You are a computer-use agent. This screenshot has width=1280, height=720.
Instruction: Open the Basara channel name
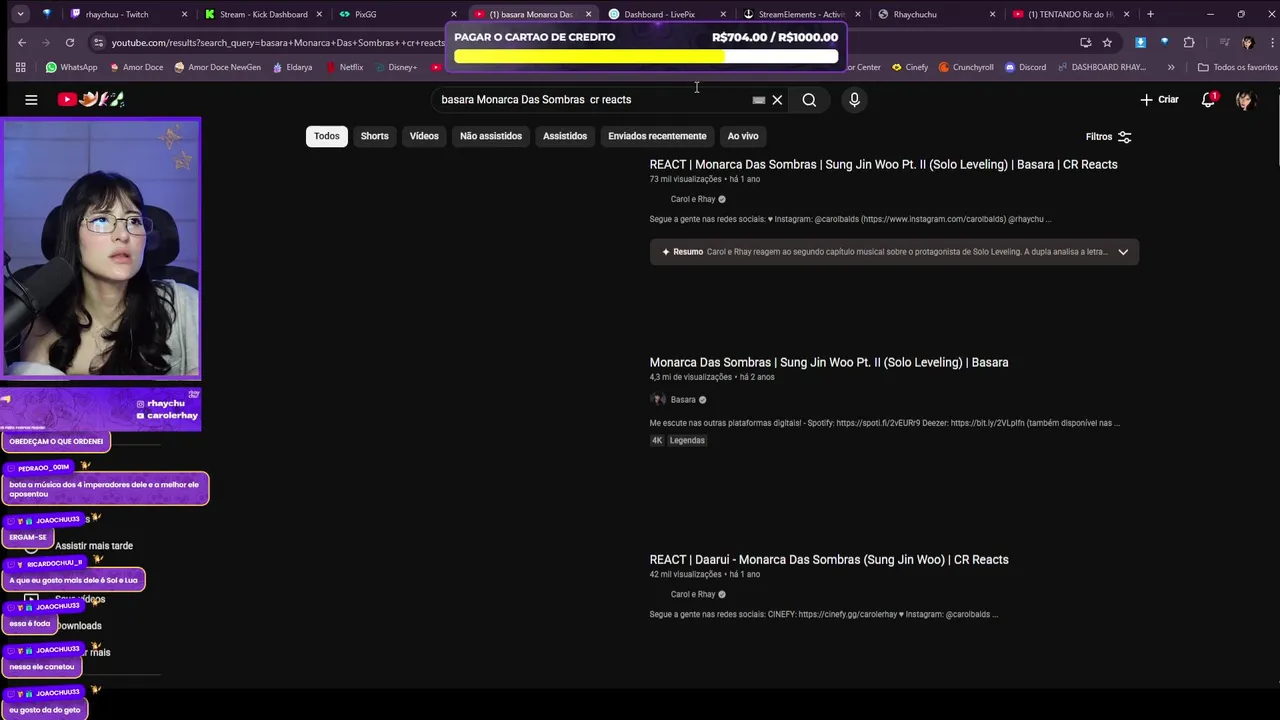click(683, 400)
